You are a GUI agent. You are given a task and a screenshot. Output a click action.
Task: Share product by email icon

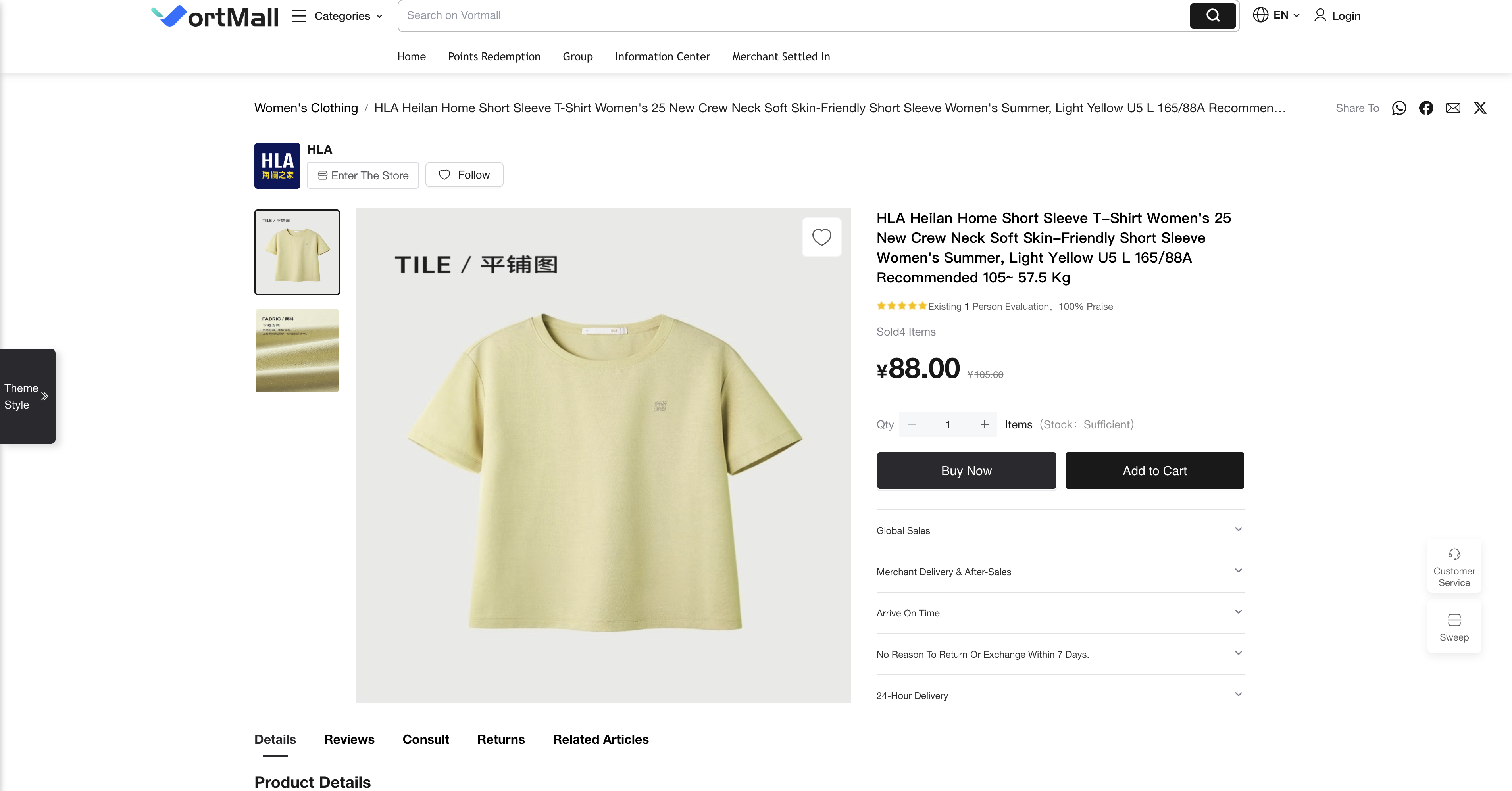click(1453, 108)
